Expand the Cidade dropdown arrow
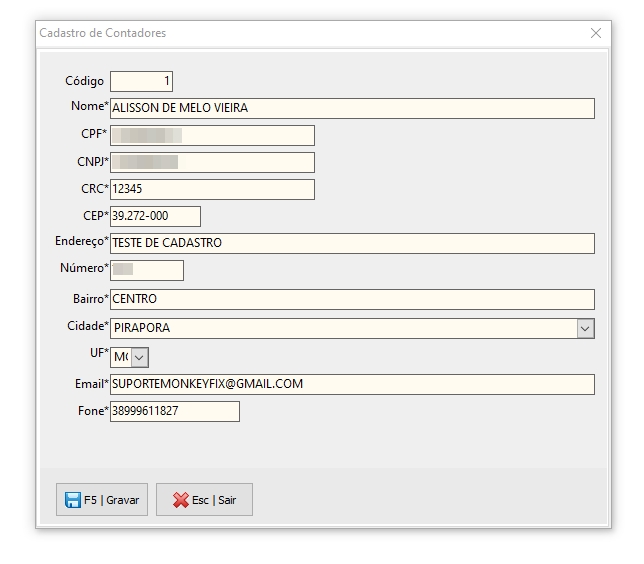Viewport: 644px width, 564px height. [585, 328]
